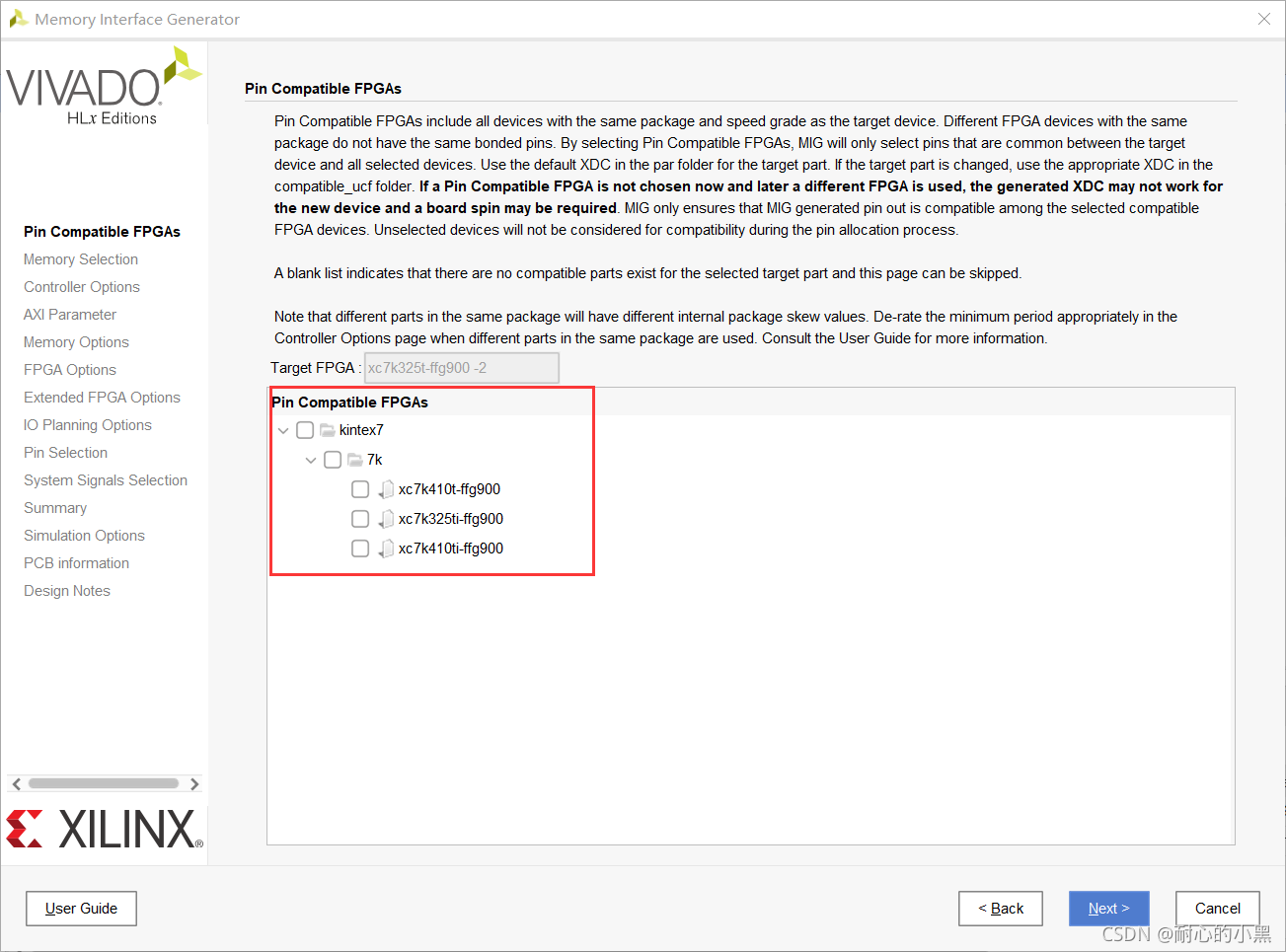The width and height of the screenshot is (1286, 952).
Task: Click the 7k folder icon
Action: [354, 460]
